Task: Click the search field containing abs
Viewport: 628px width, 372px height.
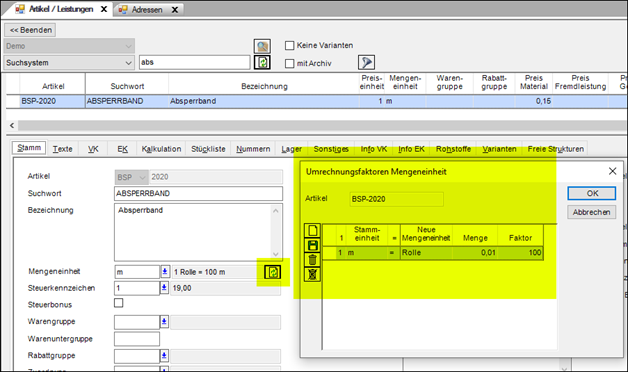Action: coord(195,62)
